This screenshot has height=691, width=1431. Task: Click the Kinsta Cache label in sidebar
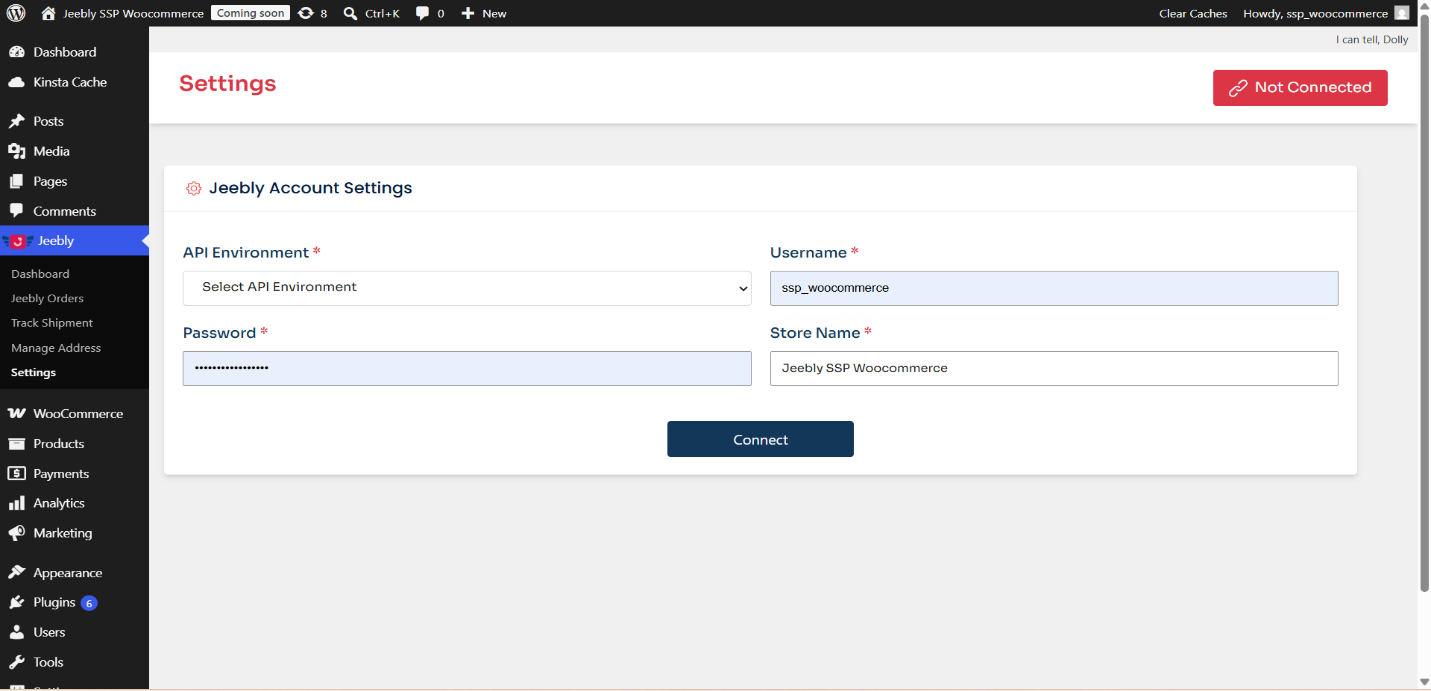[x=70, y=82]
